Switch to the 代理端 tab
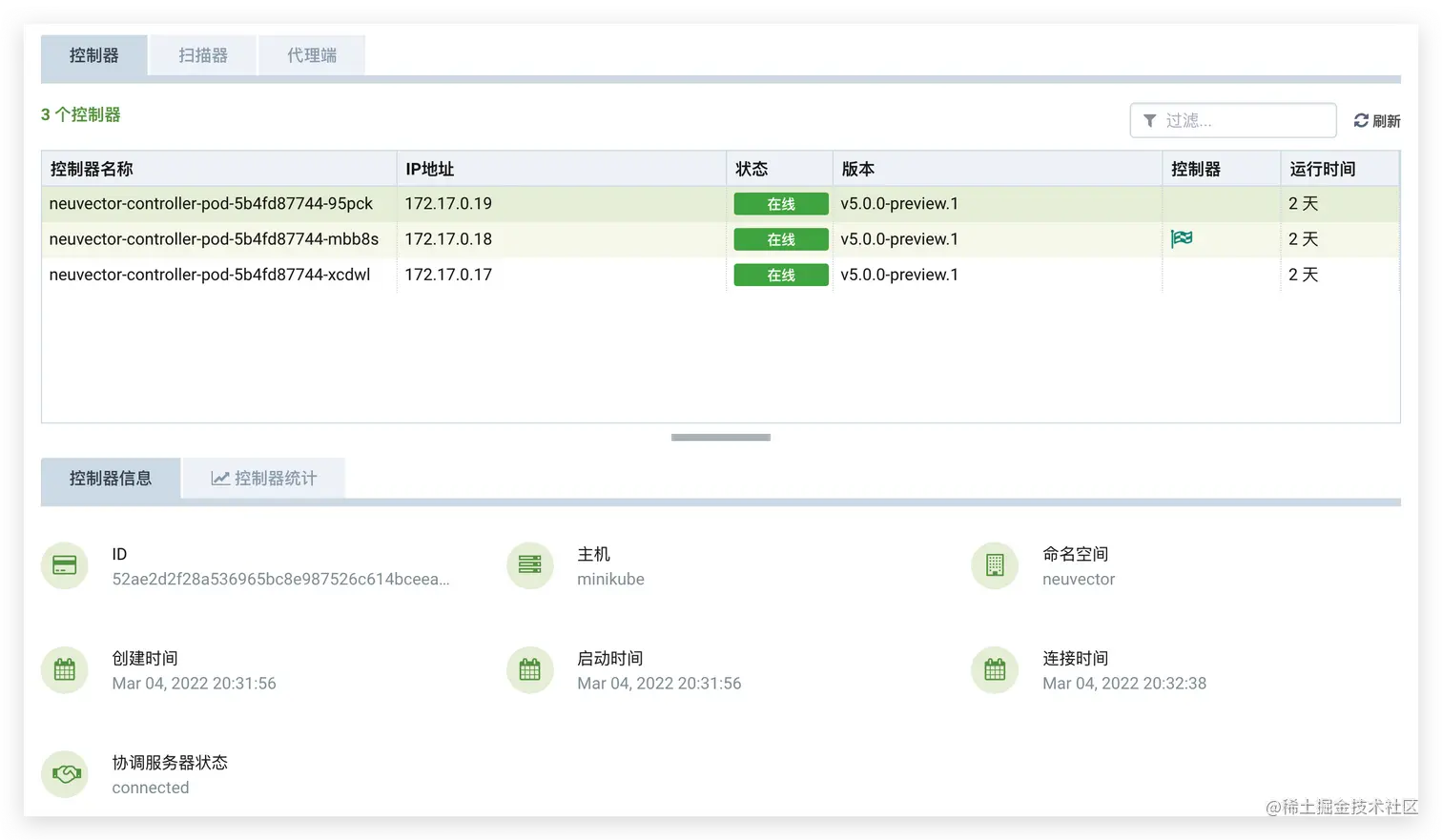The height and width of the screenshot is (840, 1442). pyautogui.click(x=312, y=55)
